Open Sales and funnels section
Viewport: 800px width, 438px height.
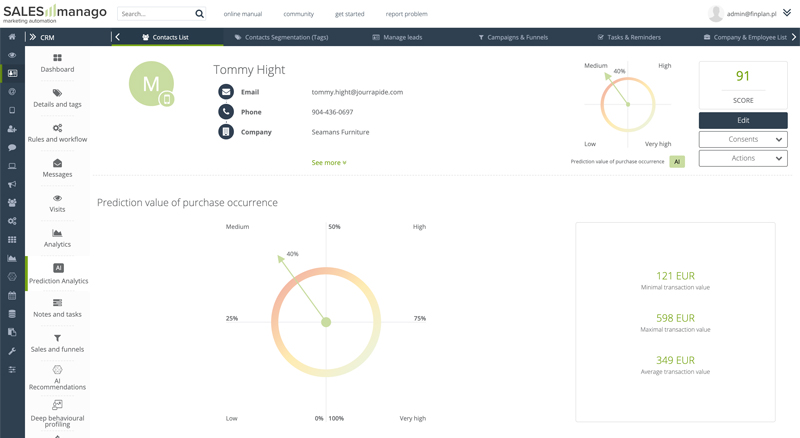[x=58, y=344]
